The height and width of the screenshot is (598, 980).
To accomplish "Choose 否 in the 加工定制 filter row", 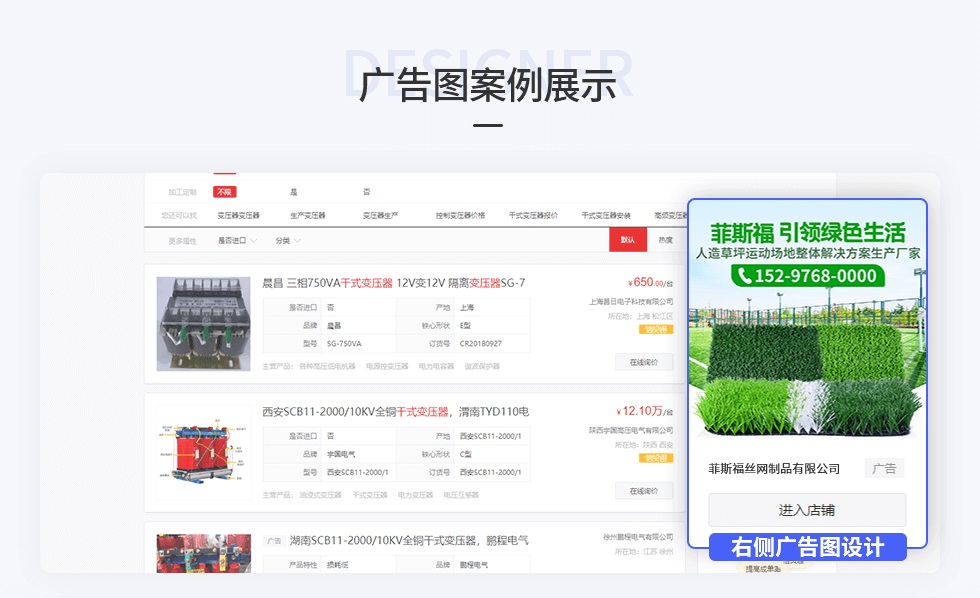I will (366, 192).
